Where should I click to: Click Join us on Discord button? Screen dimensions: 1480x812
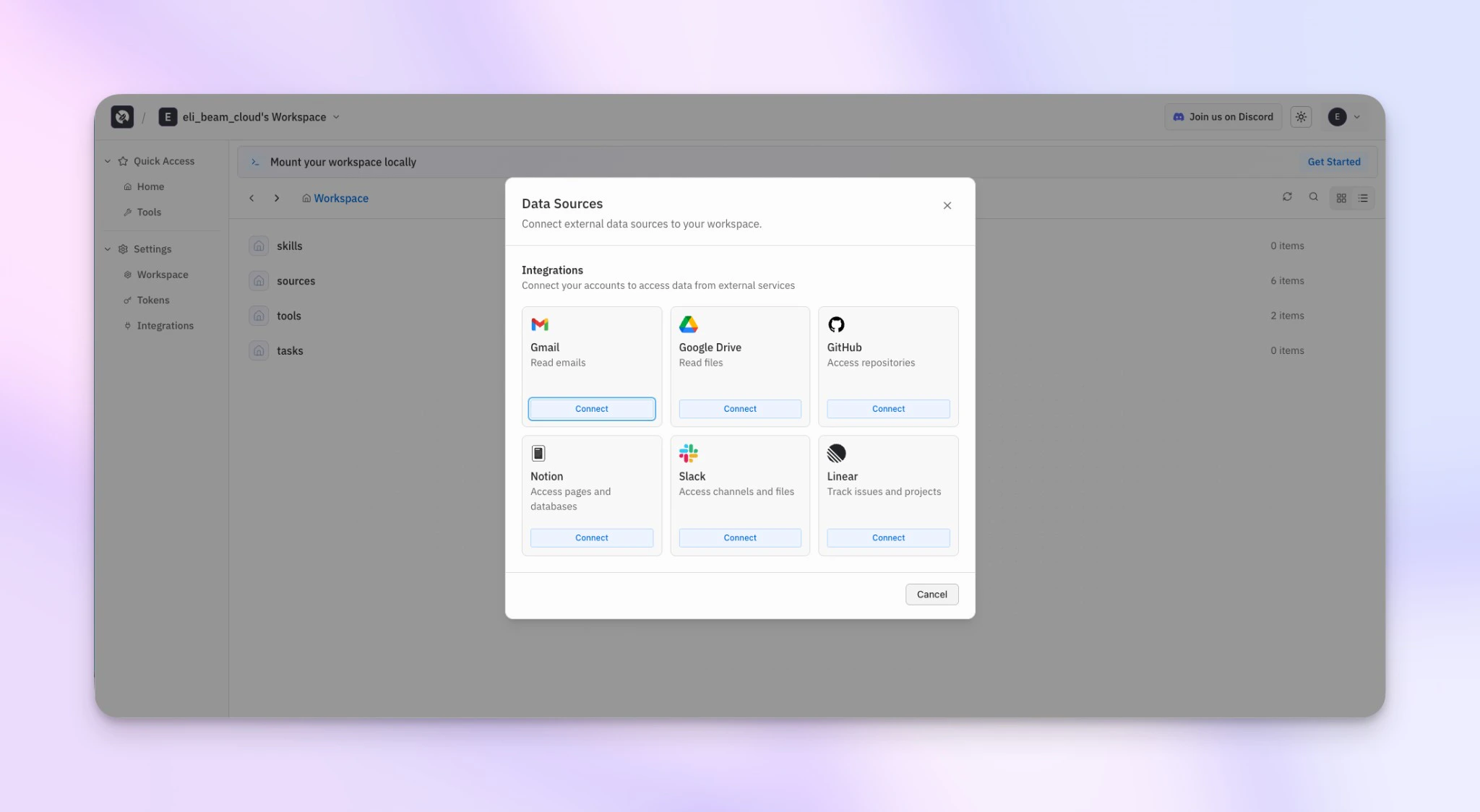pyautogui.click(x=1223, y=117)
